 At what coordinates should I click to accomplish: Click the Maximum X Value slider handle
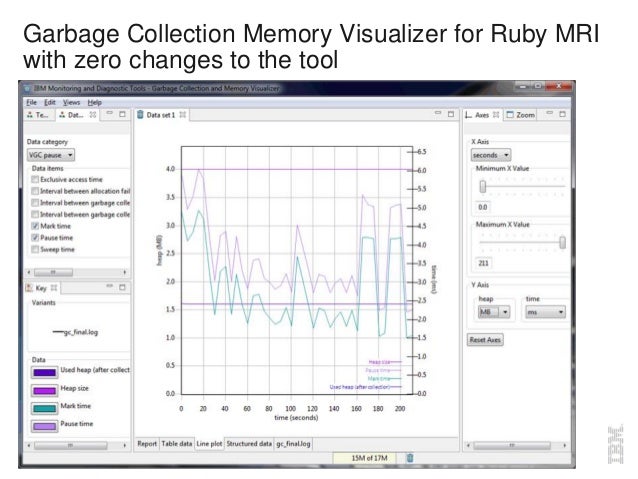[562, 243]
